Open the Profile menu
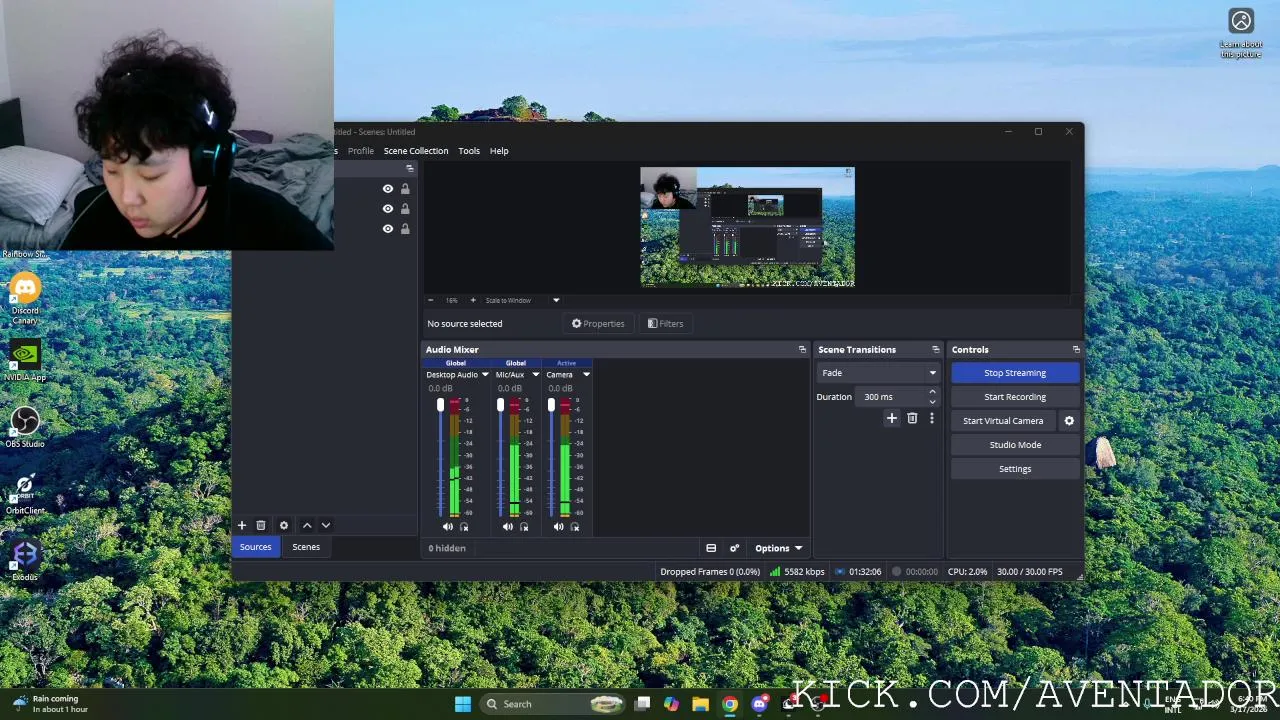The image size is (1280, 720). [x=361, y=151]
